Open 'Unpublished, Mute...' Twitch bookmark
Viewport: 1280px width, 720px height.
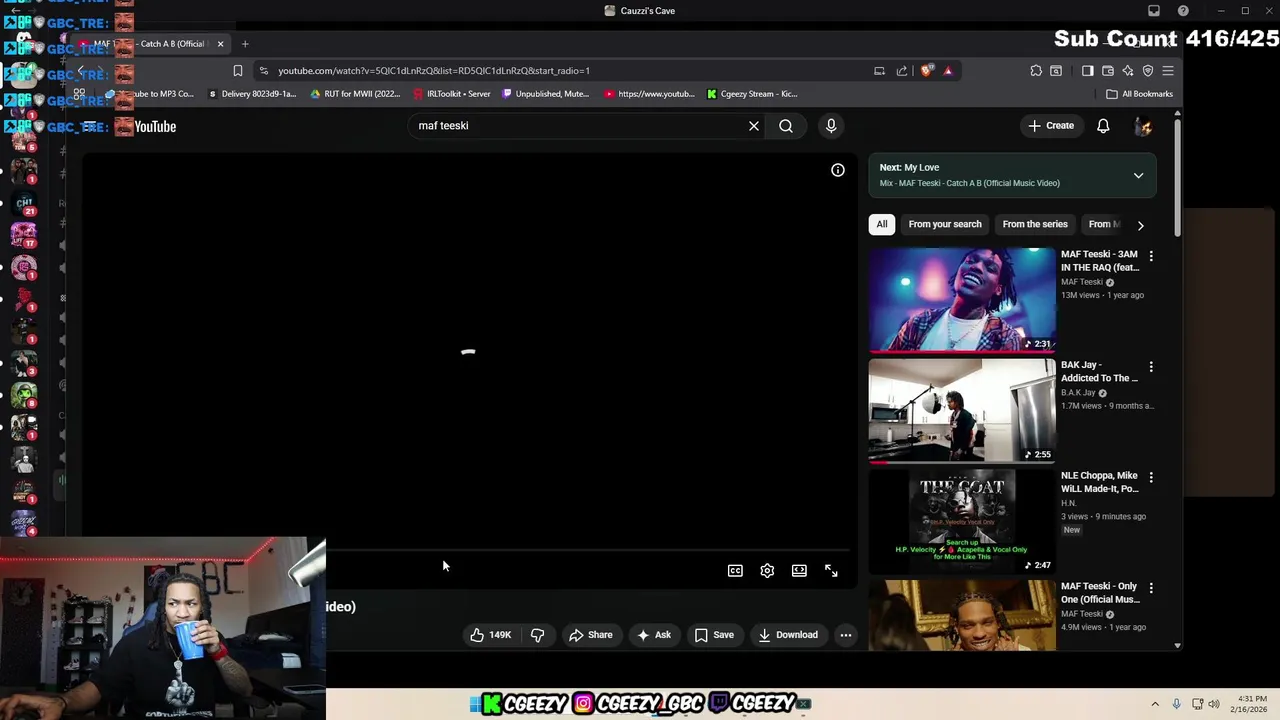point(546,94)
